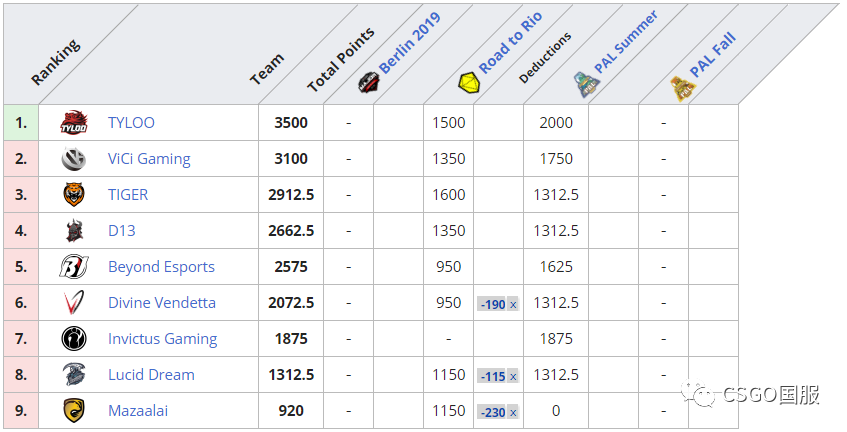
Task: Click the yellow Road to Rio icon
Action: click(x=469, y=84)
